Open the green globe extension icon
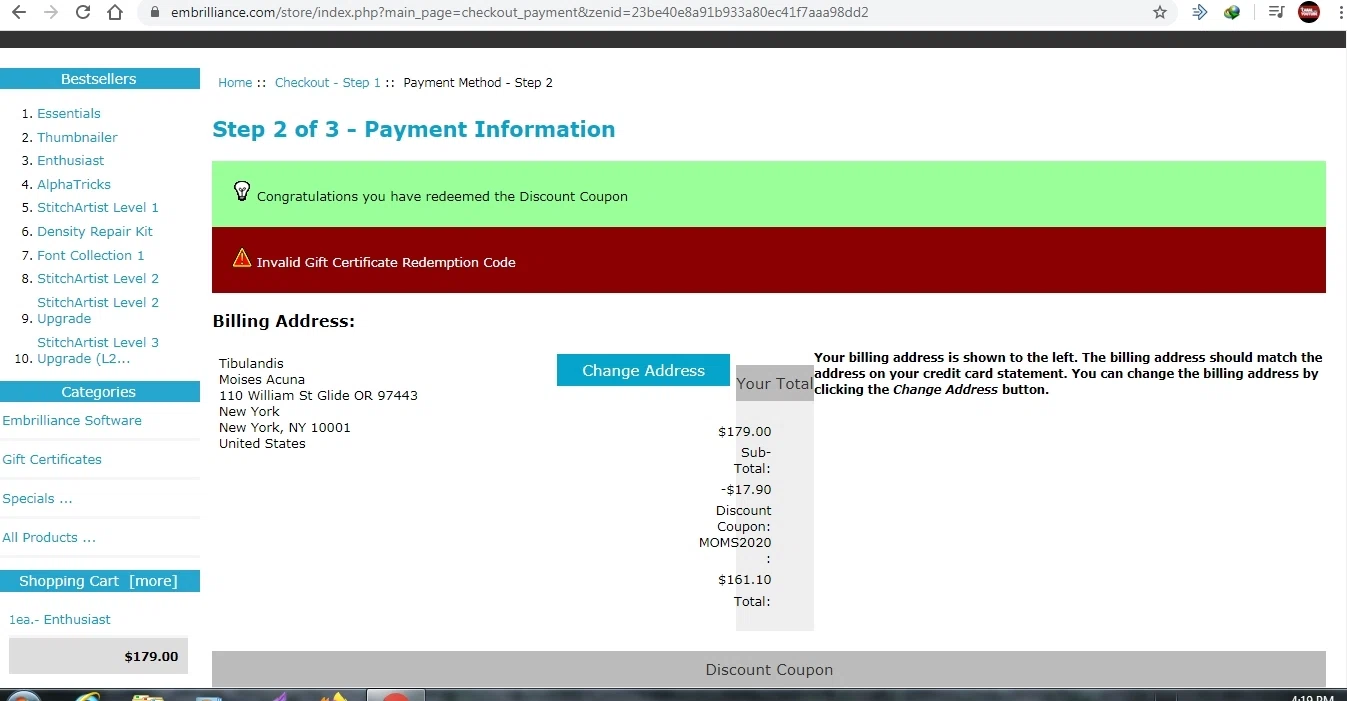 1232,13
